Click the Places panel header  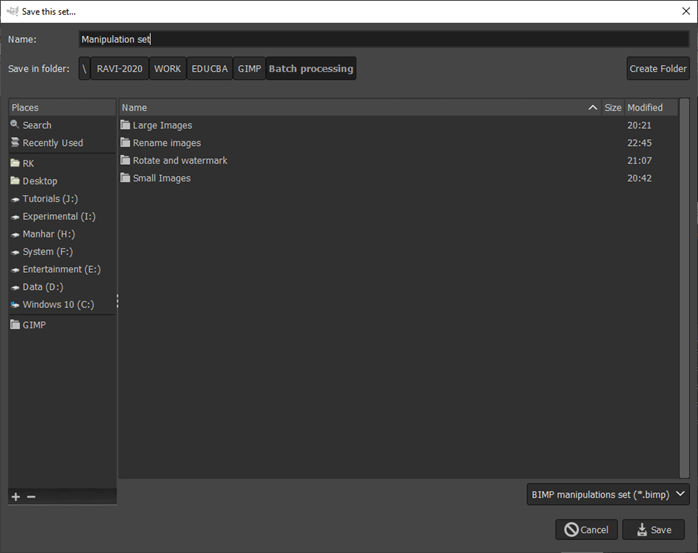(62, 107)
